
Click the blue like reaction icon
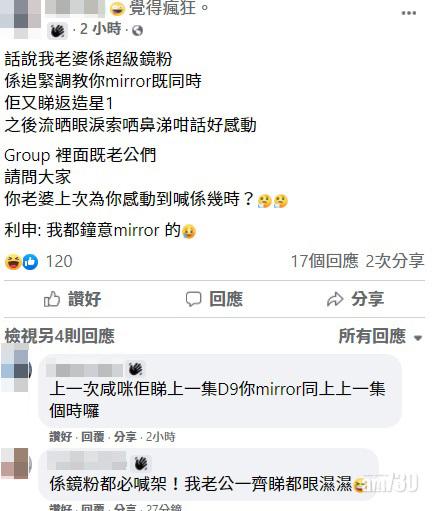pyautogui.click(x=30, y=262)
